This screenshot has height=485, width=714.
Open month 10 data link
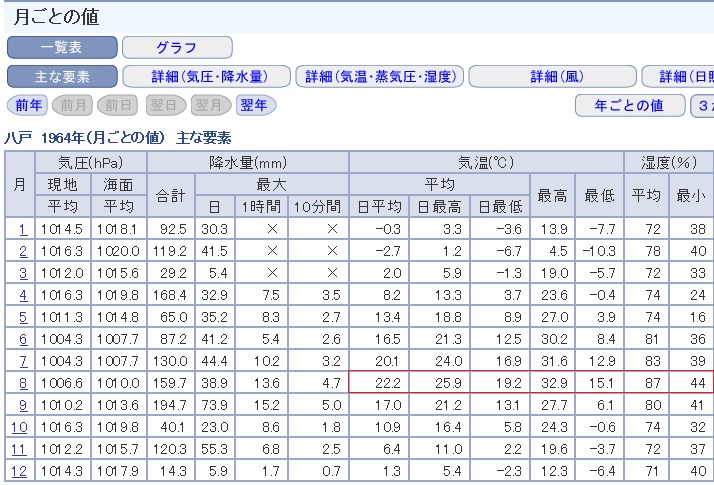click(19, 427)
